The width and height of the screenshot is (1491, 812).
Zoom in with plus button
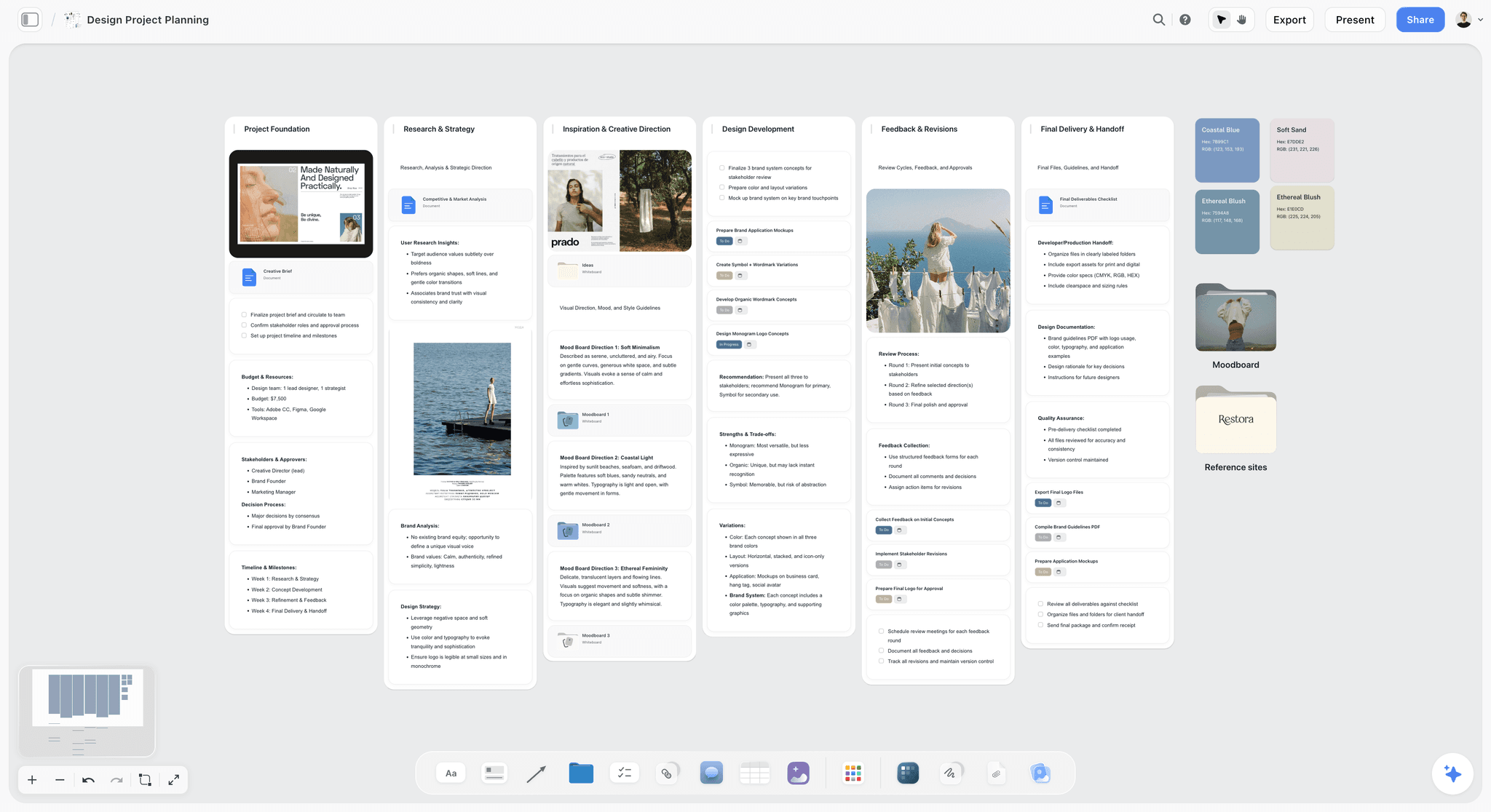click(32, 780)
